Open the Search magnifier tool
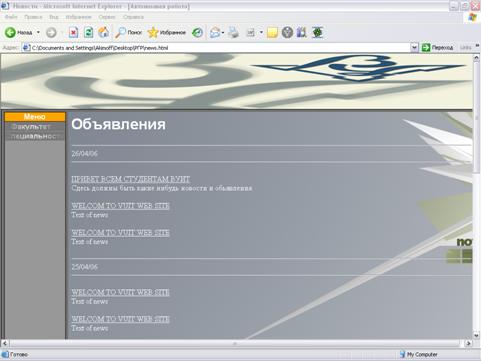This screenshot has height=361, width=481. 120,32
